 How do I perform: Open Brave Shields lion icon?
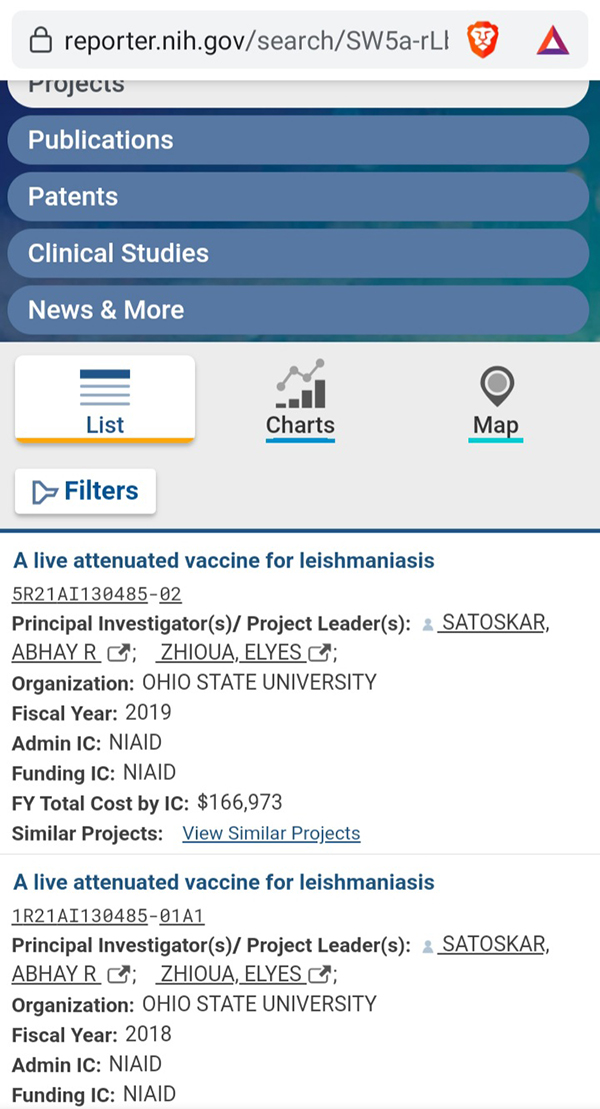tap(483, 40)
